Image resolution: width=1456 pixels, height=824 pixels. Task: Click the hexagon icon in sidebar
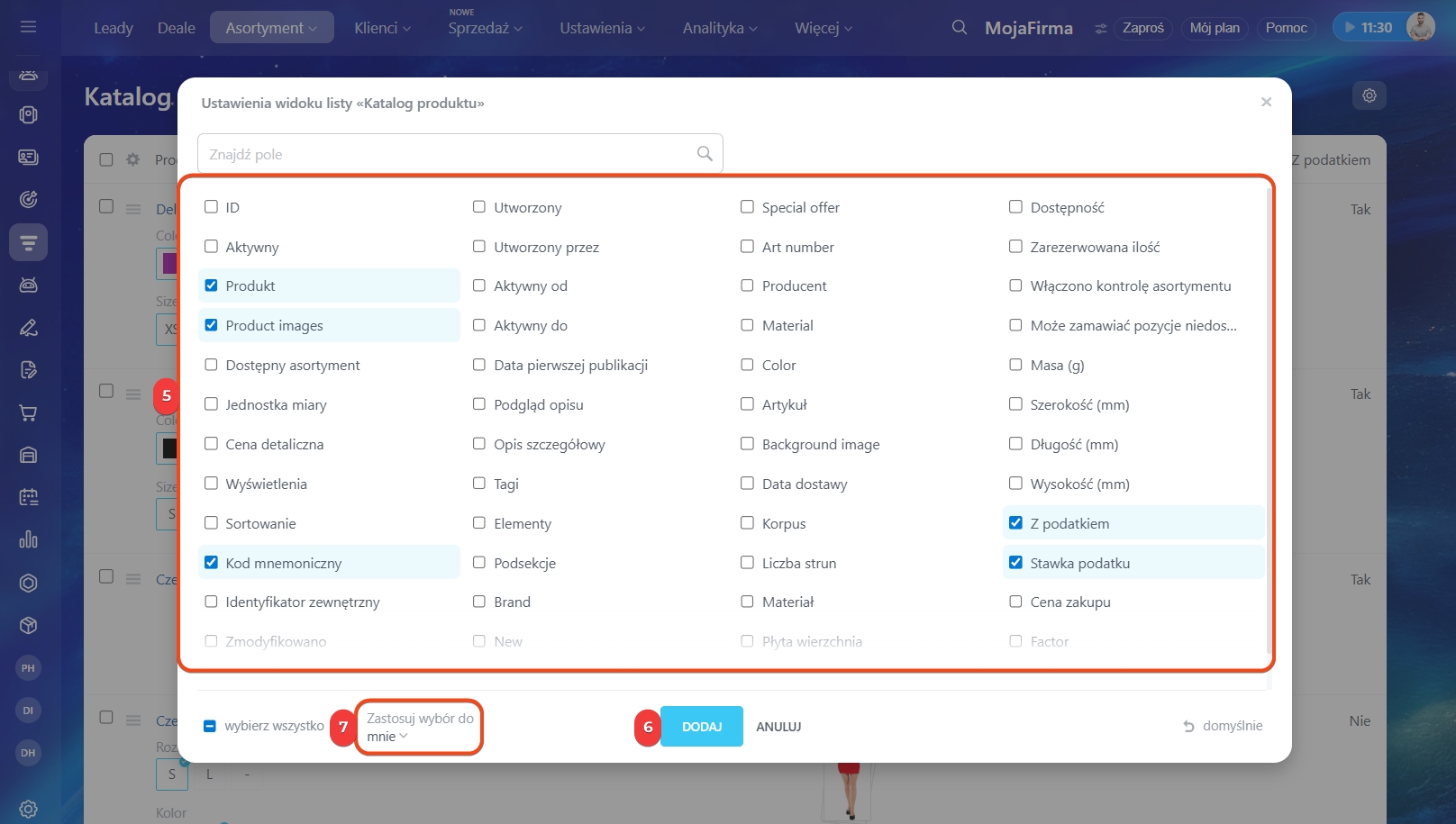coord(28,583)
